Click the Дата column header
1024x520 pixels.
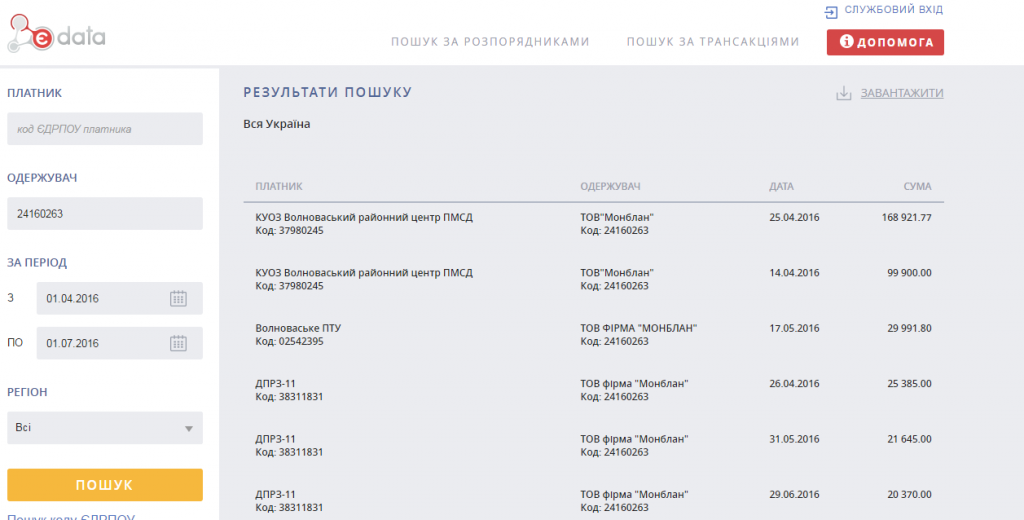(x=781, y=187)
